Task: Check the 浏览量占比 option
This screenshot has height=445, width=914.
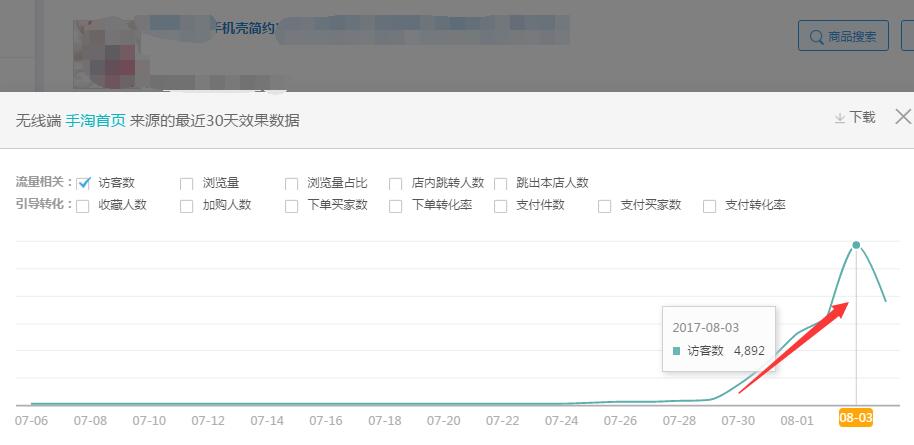Action: tap(292, 184)
